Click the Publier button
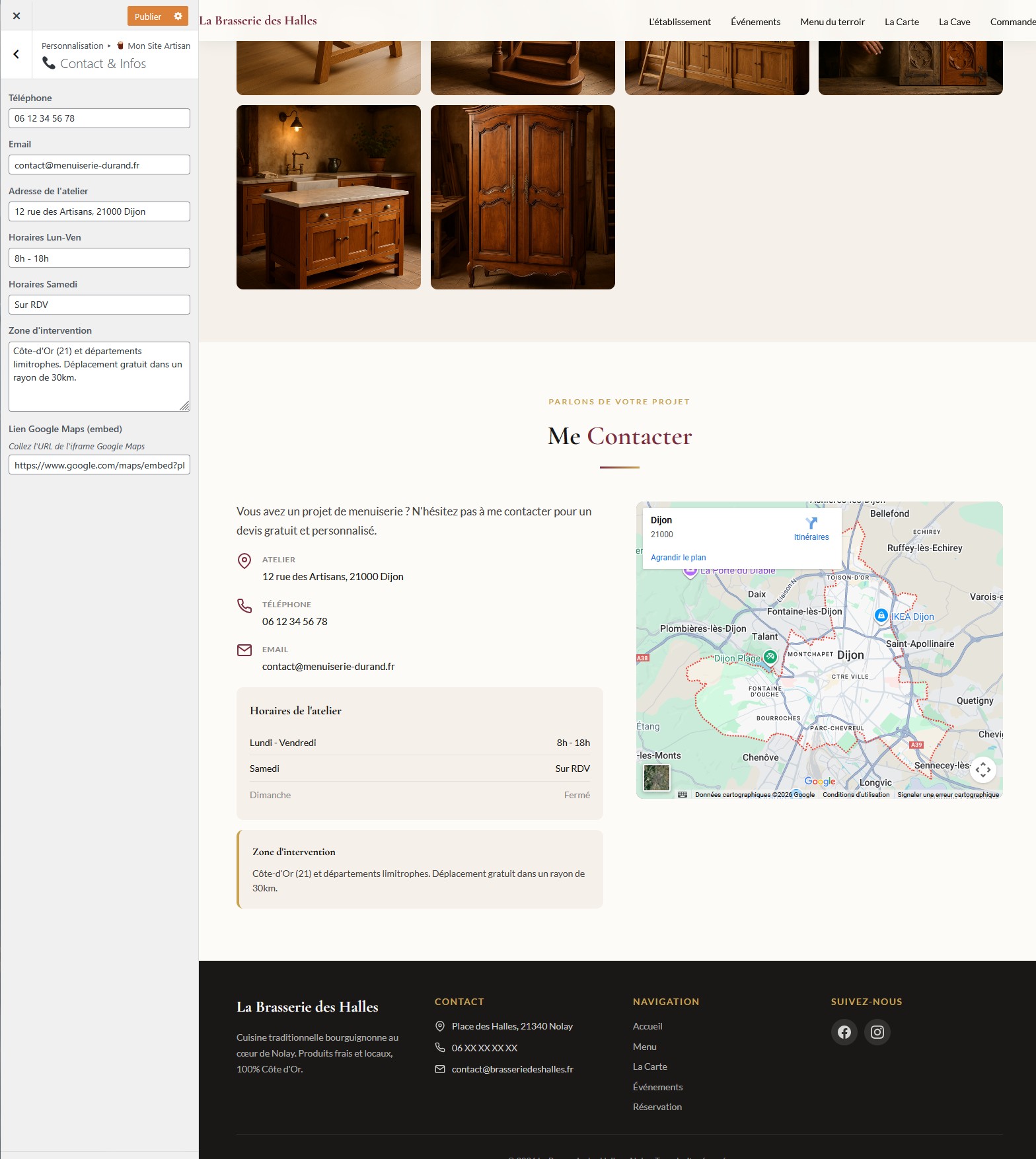Image resolution: width=1036 pixels, height=1159 pixels. click(148, 16)
